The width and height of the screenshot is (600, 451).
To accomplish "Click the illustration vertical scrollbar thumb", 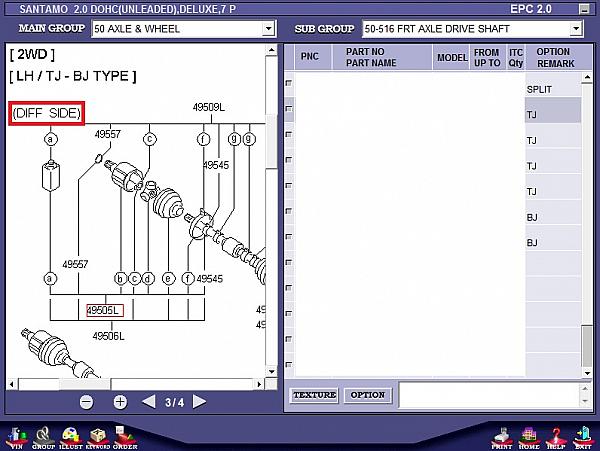I will click(x=271, y=141).
